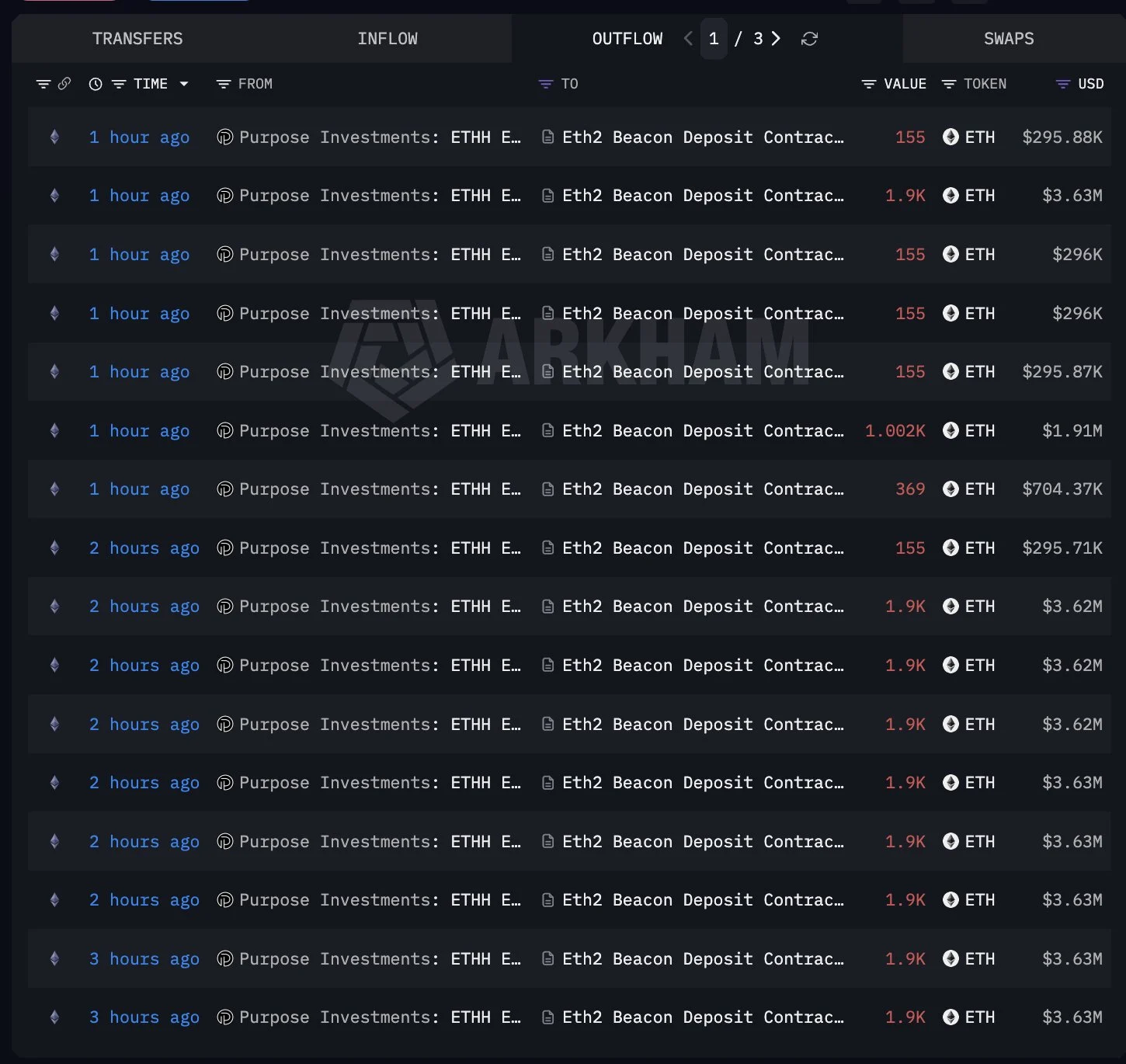
Task: Click the $295.87K USD value
Action: [x=1062, y=372]
